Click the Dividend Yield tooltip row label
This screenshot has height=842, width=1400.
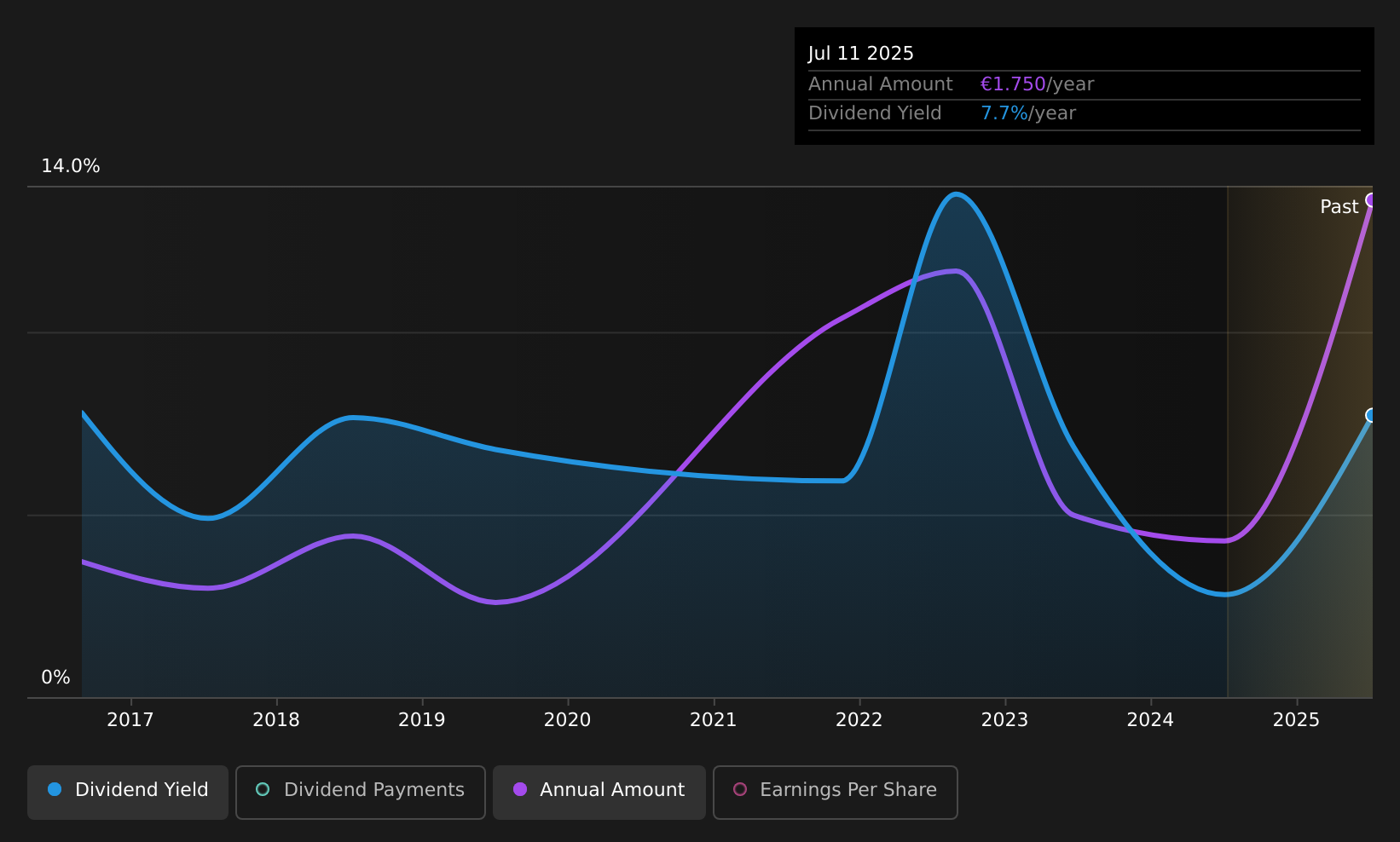tap(875, 113)
